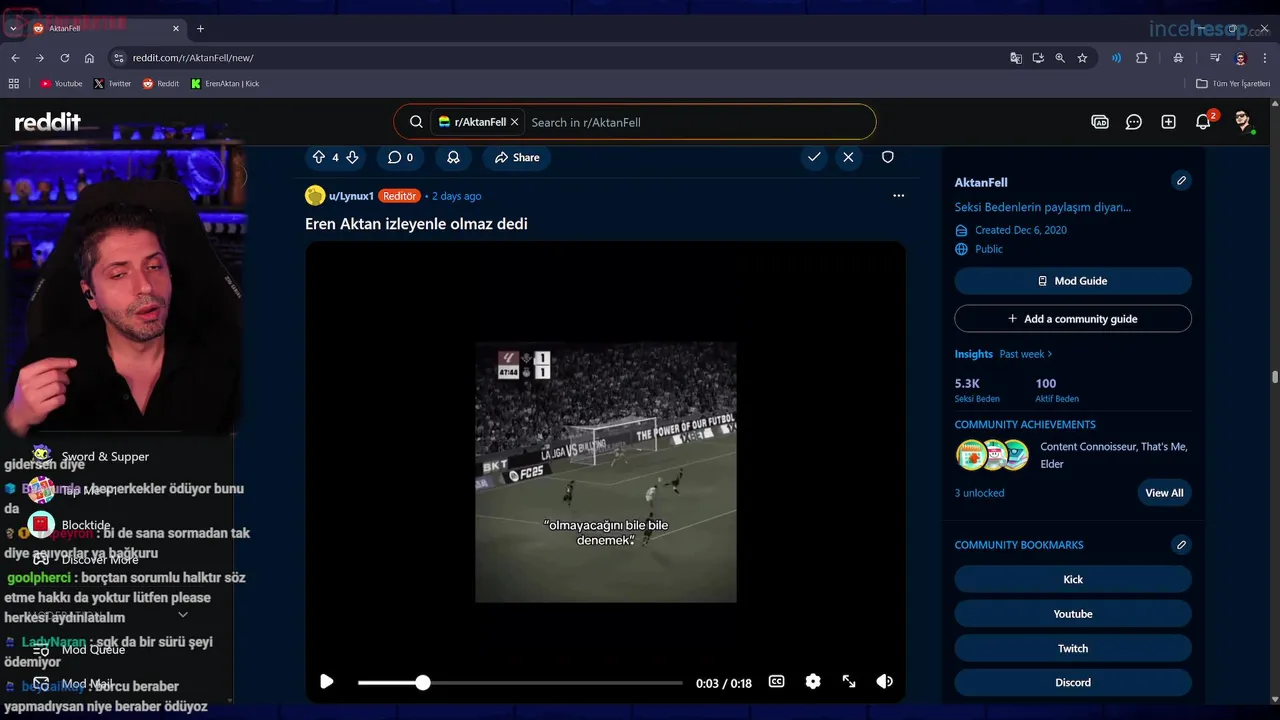Edit the AktanFell community details
1280x720 pixels.
pyautogui.click(x=1181, y=181)
